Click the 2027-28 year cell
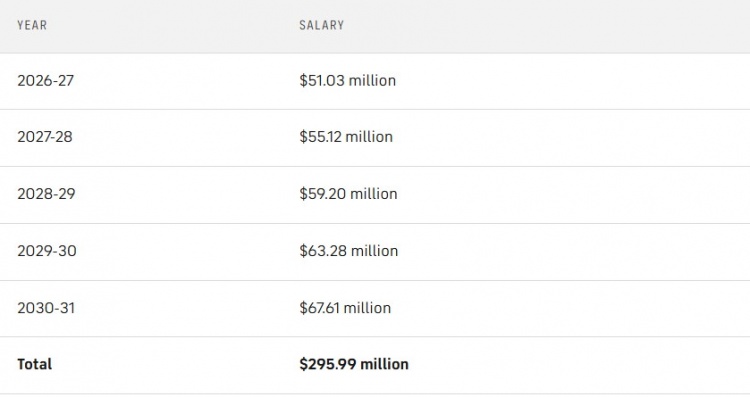This screenshot has height=397, width=750. tap(45, 137)
